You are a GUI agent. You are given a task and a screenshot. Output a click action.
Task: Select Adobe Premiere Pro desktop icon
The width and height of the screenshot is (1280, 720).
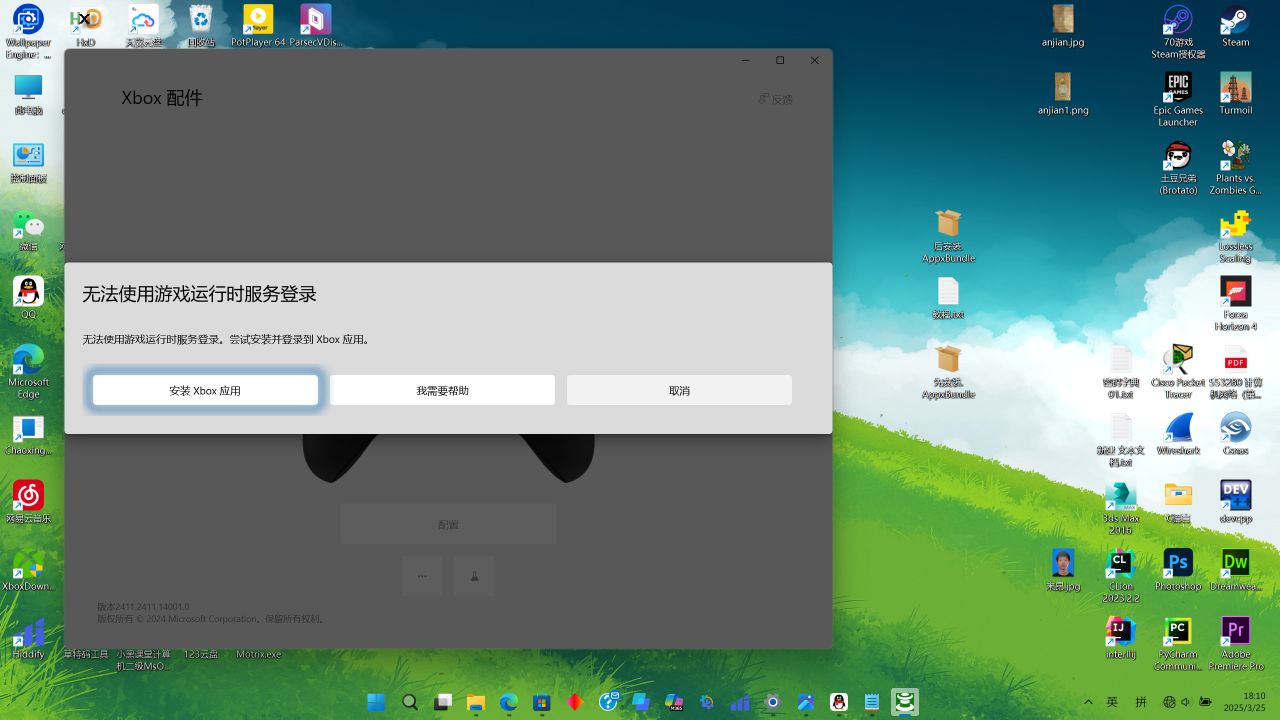coord(1235,643)
